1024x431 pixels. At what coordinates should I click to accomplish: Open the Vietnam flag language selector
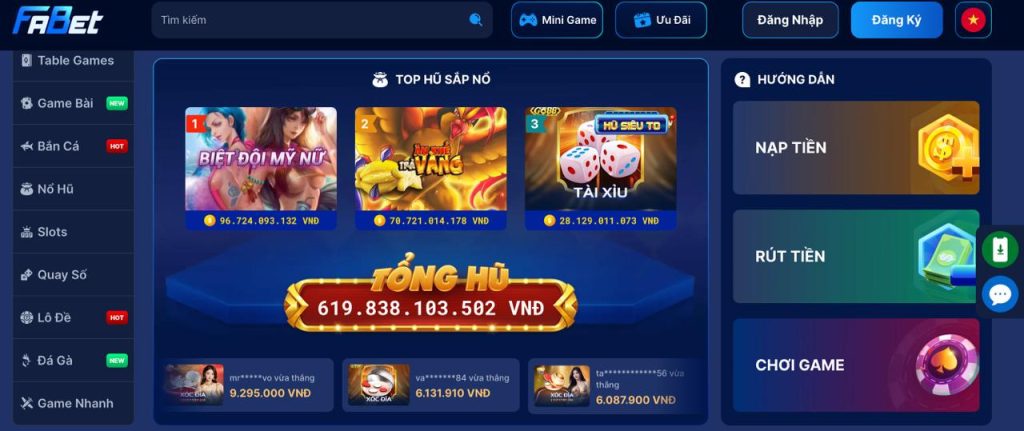click(x=973, y=20)
